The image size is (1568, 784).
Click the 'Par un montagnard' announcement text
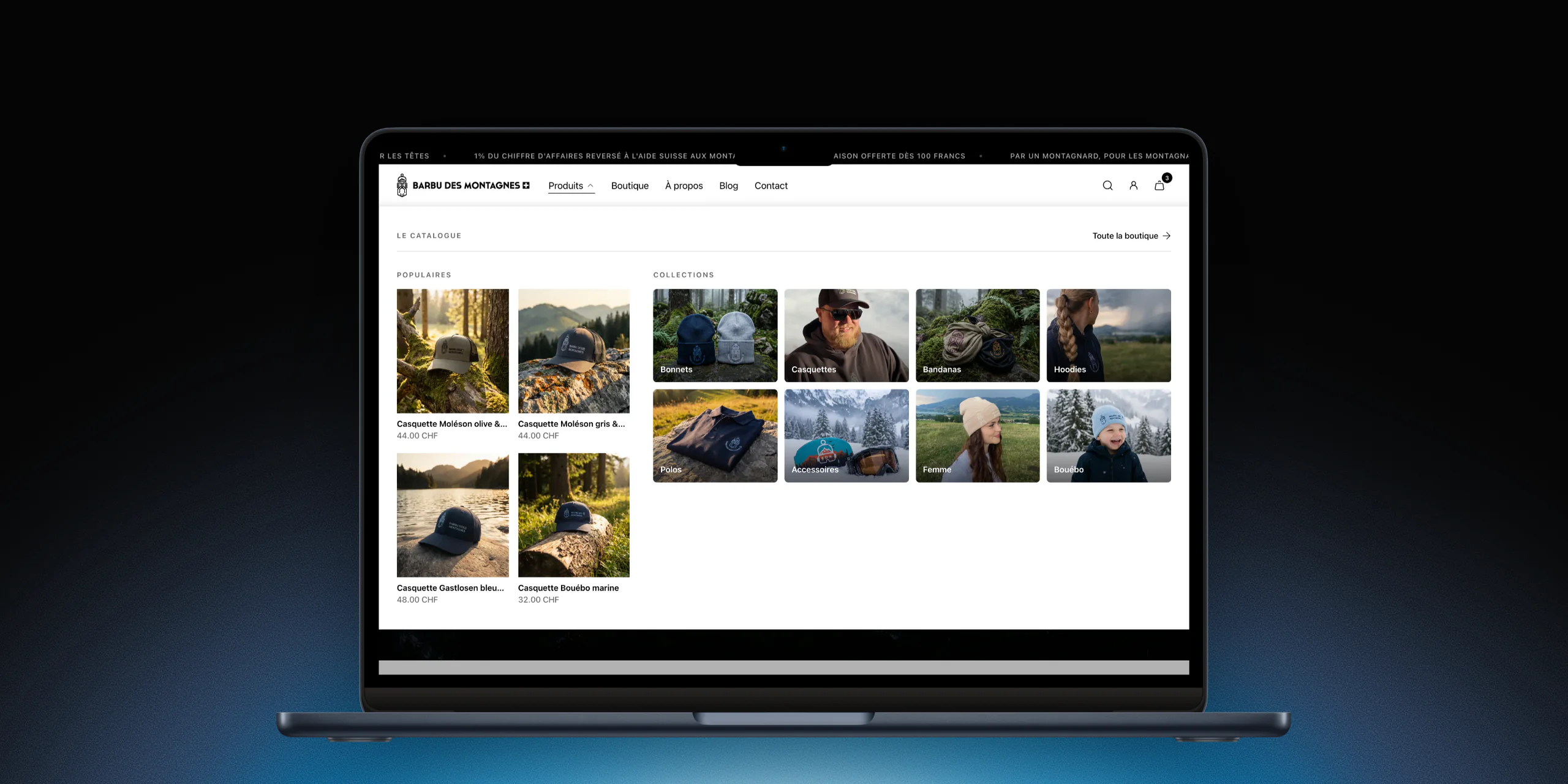click(1099, 156)
